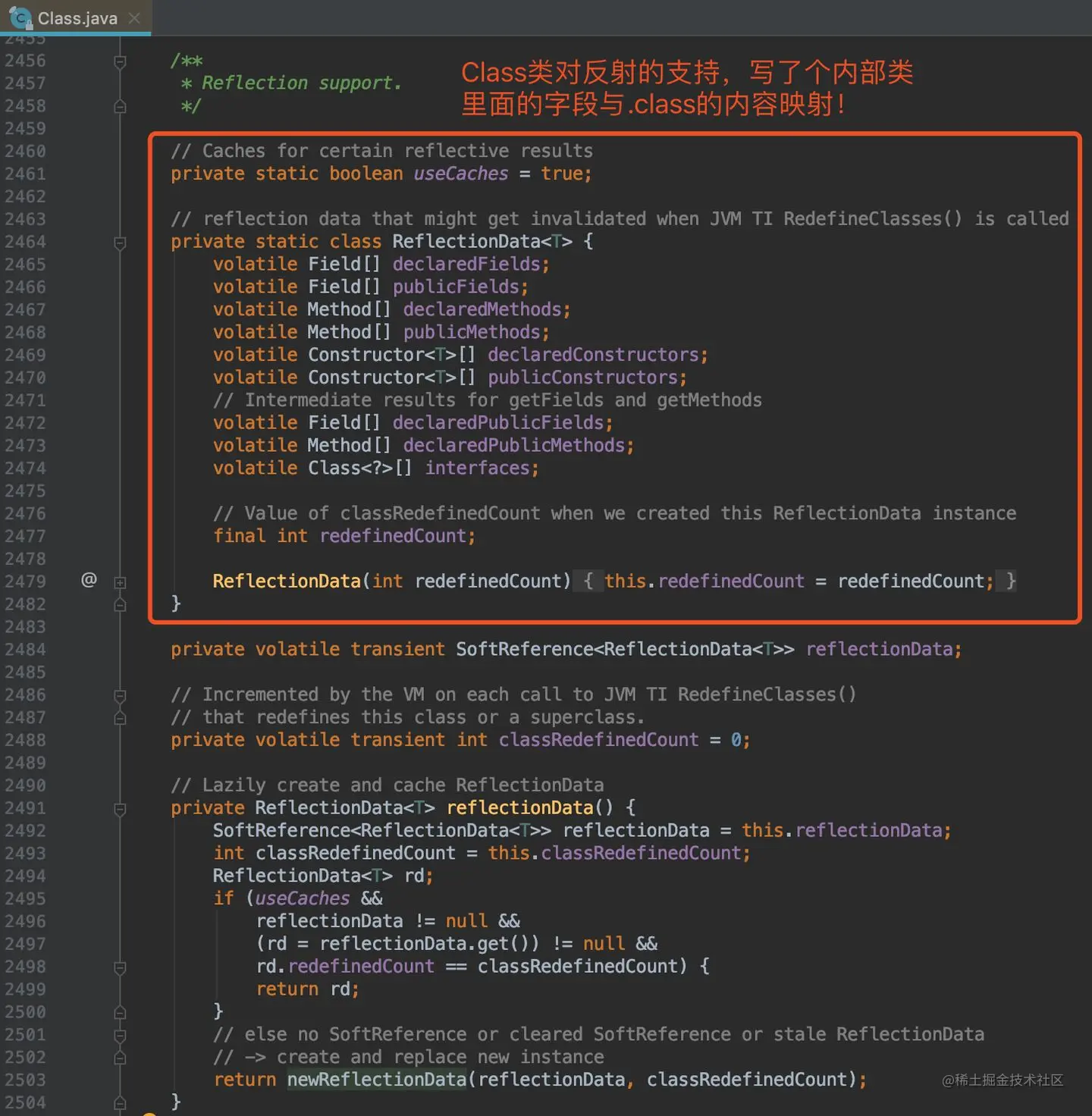Click the @ gutter icon on line 2479
This screenshot has height=1116, width=1092.
[89, 580]
